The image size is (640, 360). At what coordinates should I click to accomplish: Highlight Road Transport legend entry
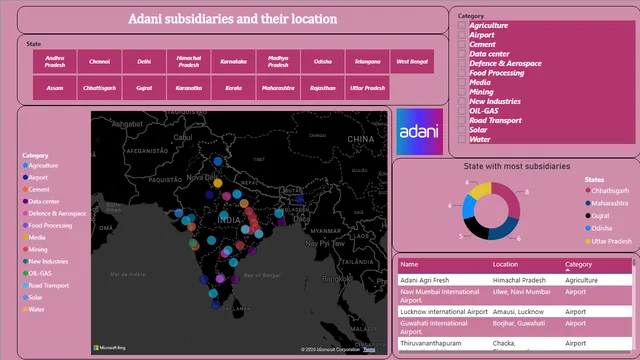(x=46, y=285)
